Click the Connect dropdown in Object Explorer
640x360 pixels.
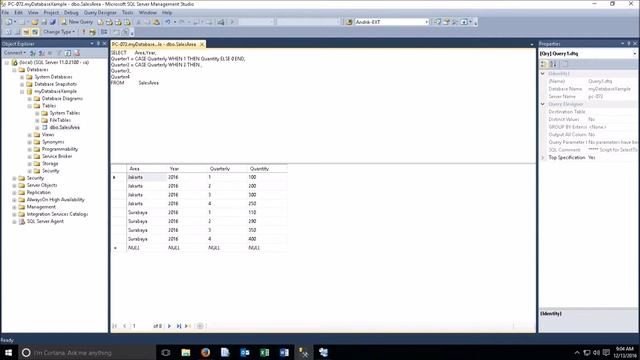point(15,53)
